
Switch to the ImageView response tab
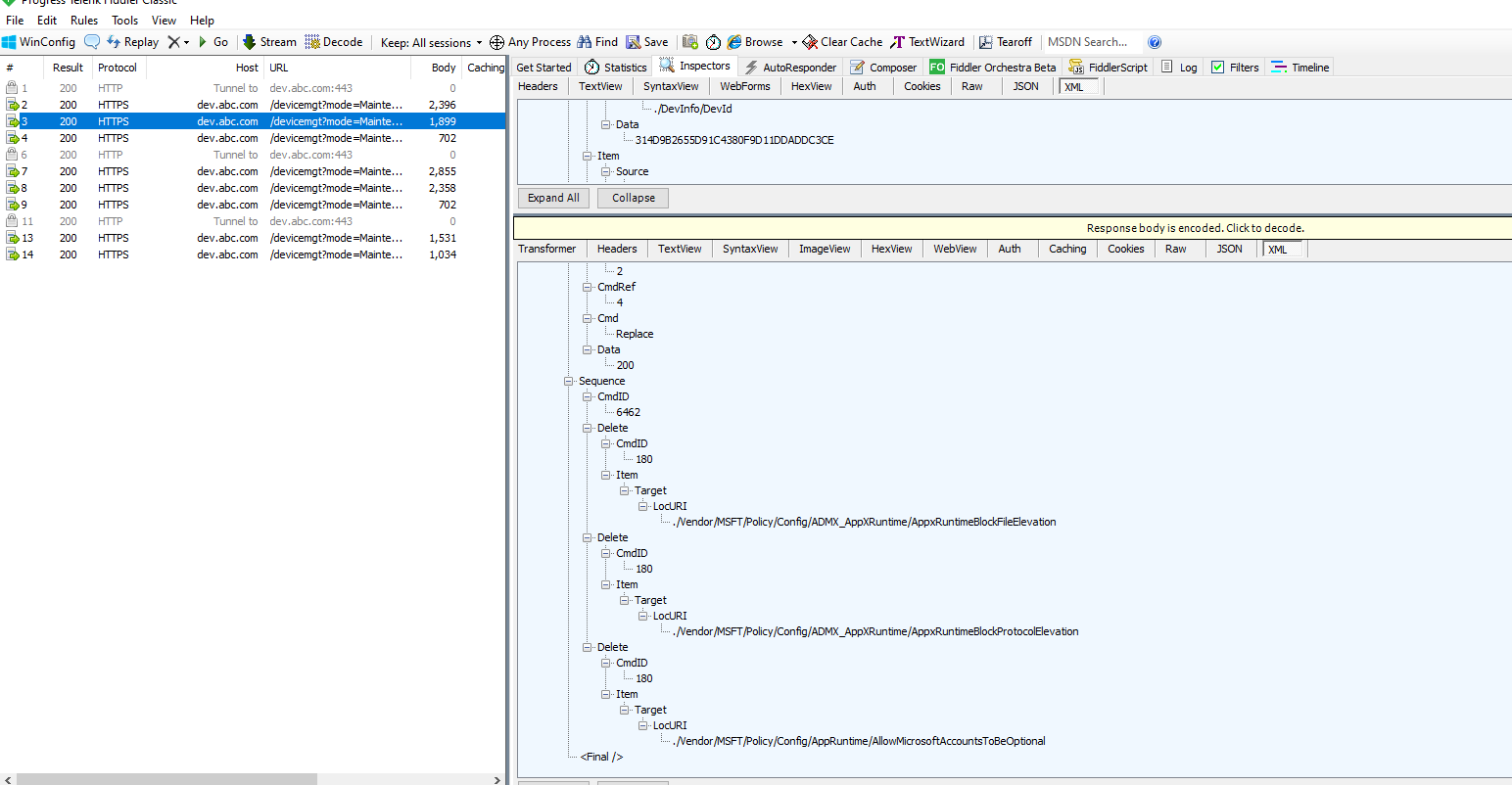click(824, 249)
